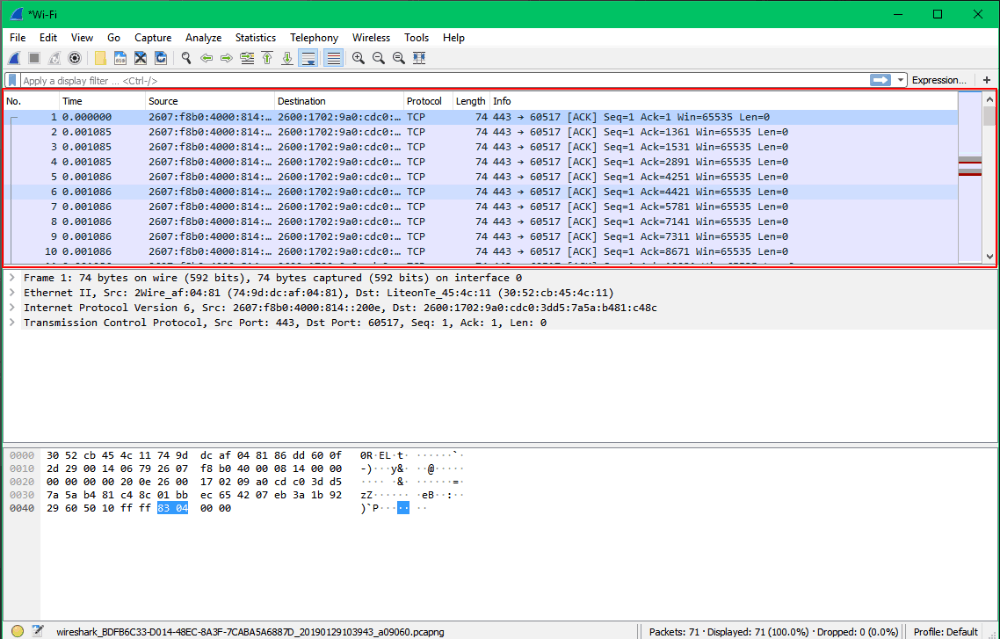Open capture options gear icon
This screenshot has width=1000, height=639.
click(x=75, y=58)
